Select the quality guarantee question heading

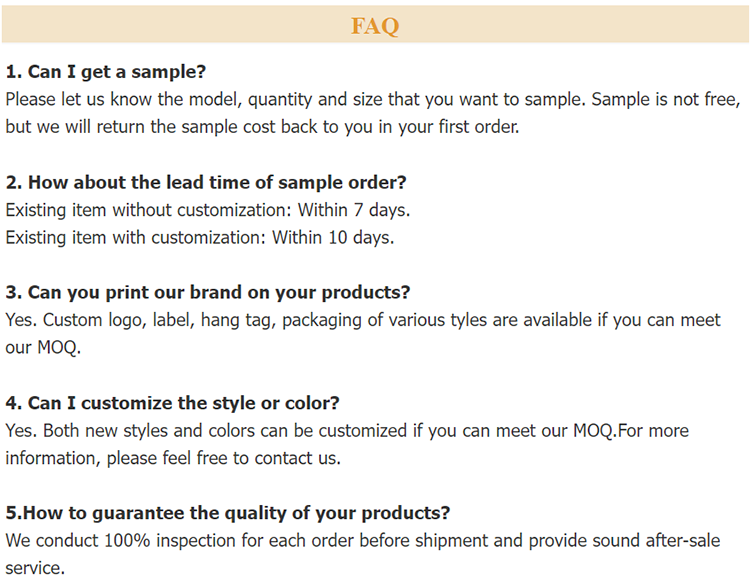pos(228,513)
